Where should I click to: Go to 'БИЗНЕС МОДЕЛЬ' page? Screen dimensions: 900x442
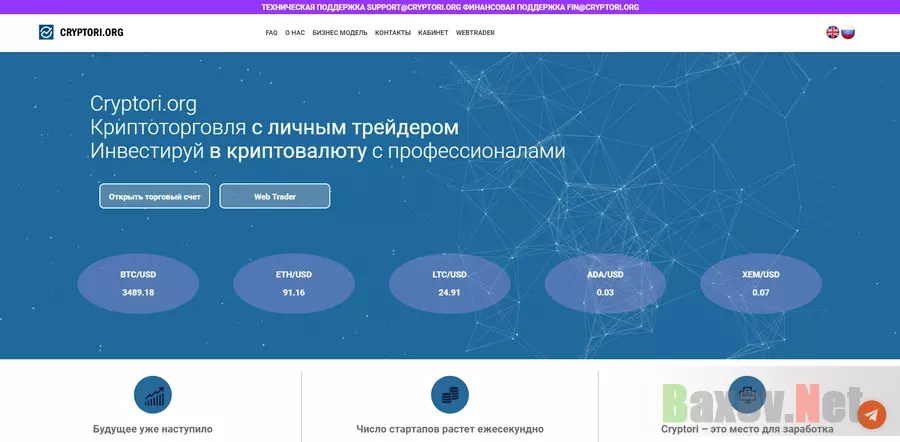click(x=340, y=33)
